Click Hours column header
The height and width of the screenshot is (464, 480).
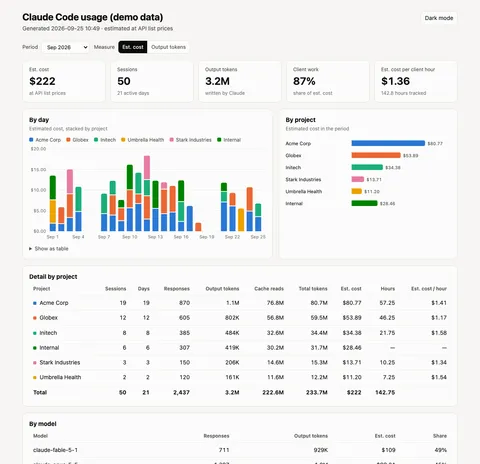(x=388, y=289)
